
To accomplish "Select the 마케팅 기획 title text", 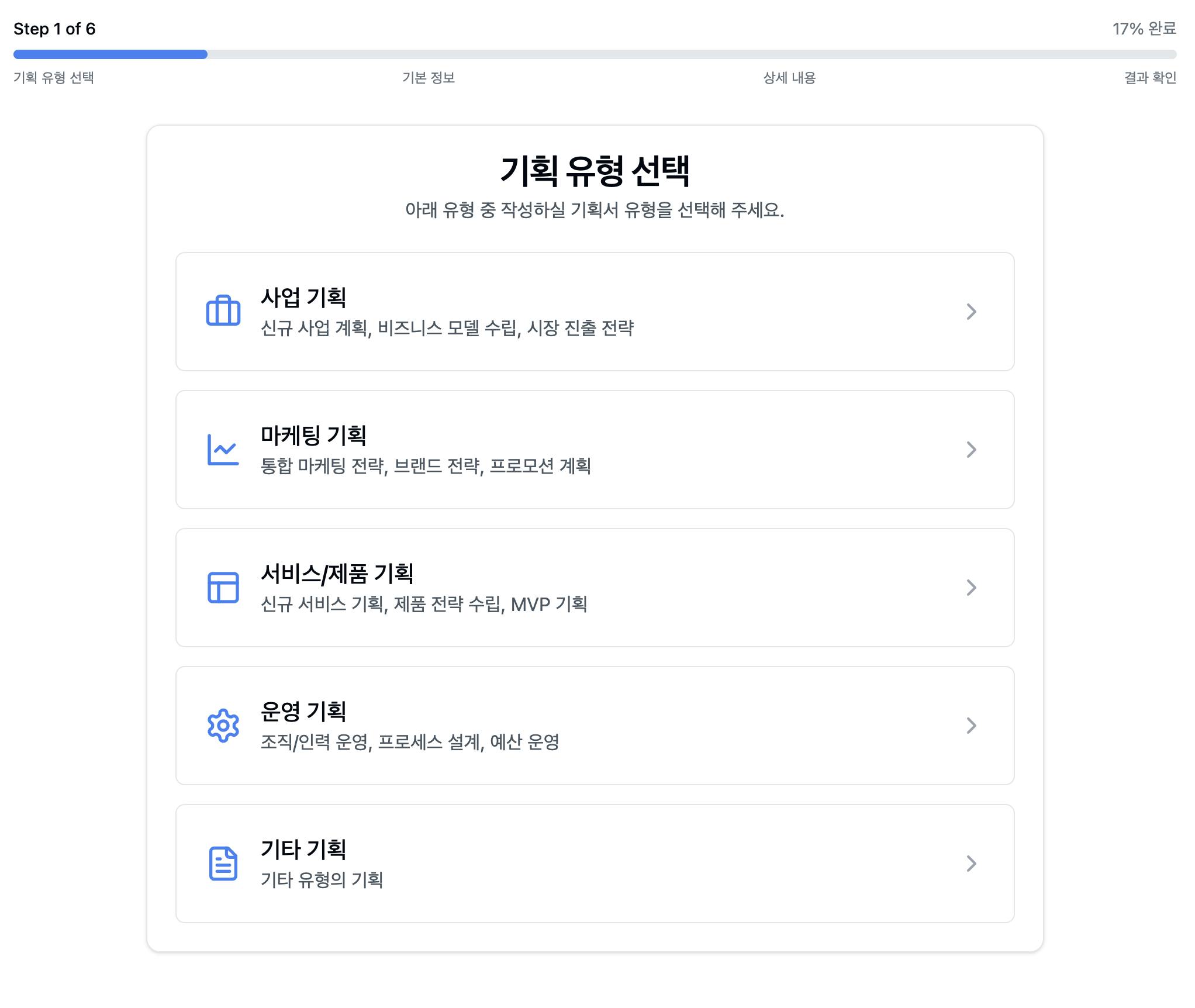I will coord(313,435).
